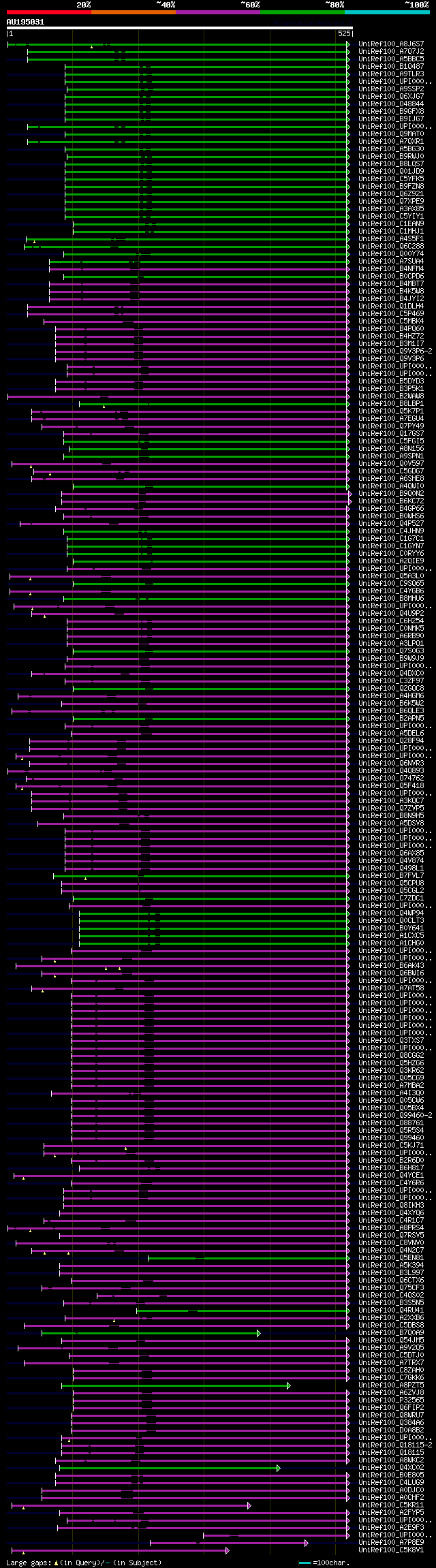Viewport: 436px width, 1568px height.
Task: Select UniRef100_C5FGI5 hit
Action: coord(391,441)
